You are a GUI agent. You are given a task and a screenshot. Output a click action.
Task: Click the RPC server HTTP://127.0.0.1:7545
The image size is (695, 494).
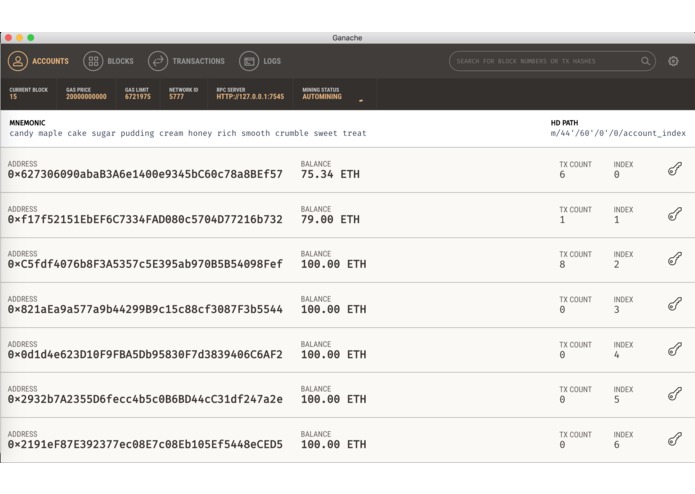coord(250,97)
